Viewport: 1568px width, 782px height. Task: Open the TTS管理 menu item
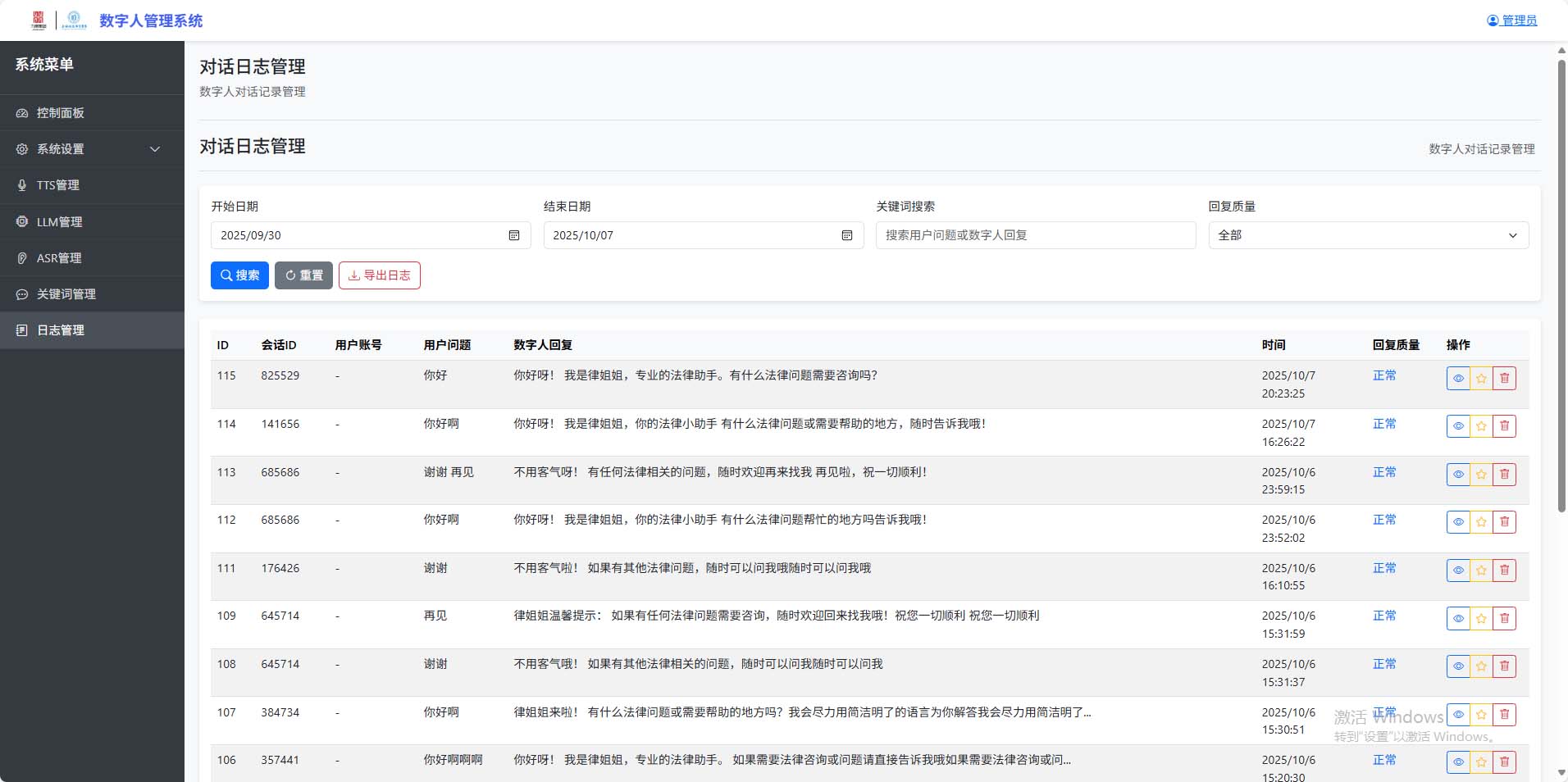(58, 185)
